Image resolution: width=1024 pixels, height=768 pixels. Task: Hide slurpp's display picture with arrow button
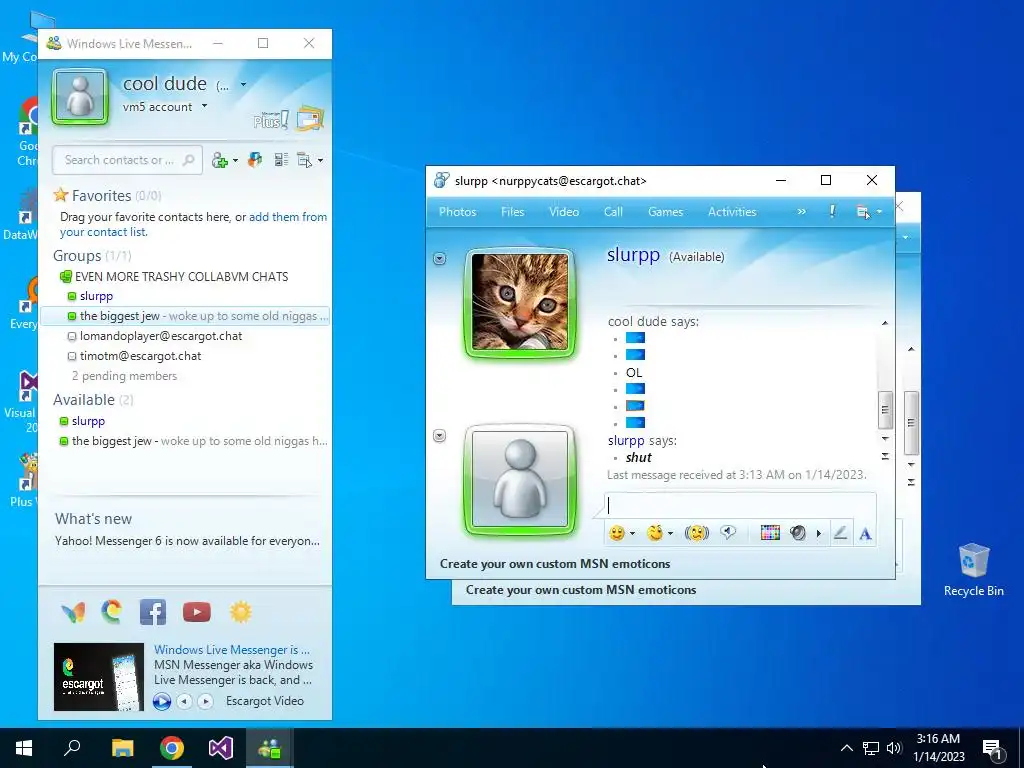[440, 259]
